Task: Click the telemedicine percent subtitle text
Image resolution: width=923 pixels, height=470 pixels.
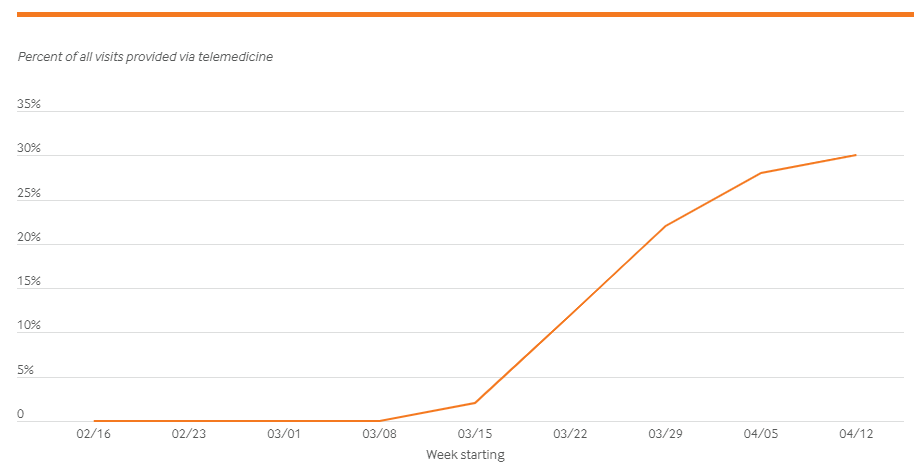Action: point(145,57)
